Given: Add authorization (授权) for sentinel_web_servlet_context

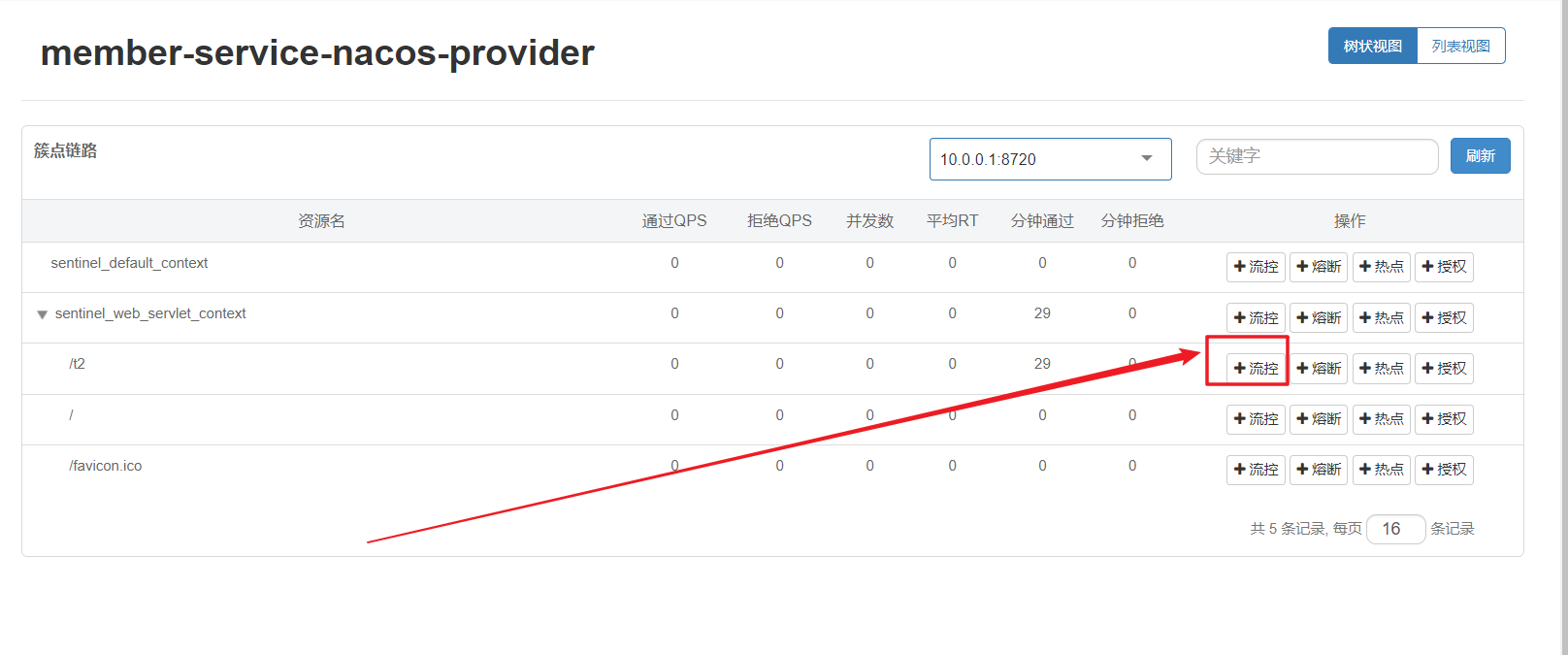Looking at the screenshot, I should pyautogui.click(x=1444, y=318).
